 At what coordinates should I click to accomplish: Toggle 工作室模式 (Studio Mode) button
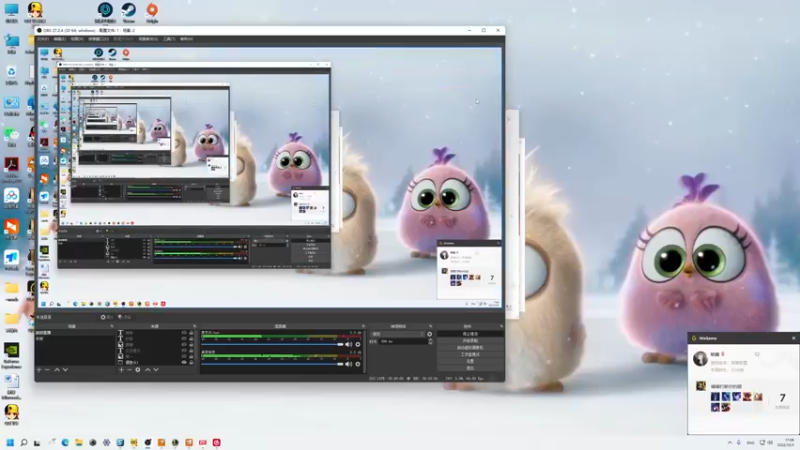pos(470,354)
